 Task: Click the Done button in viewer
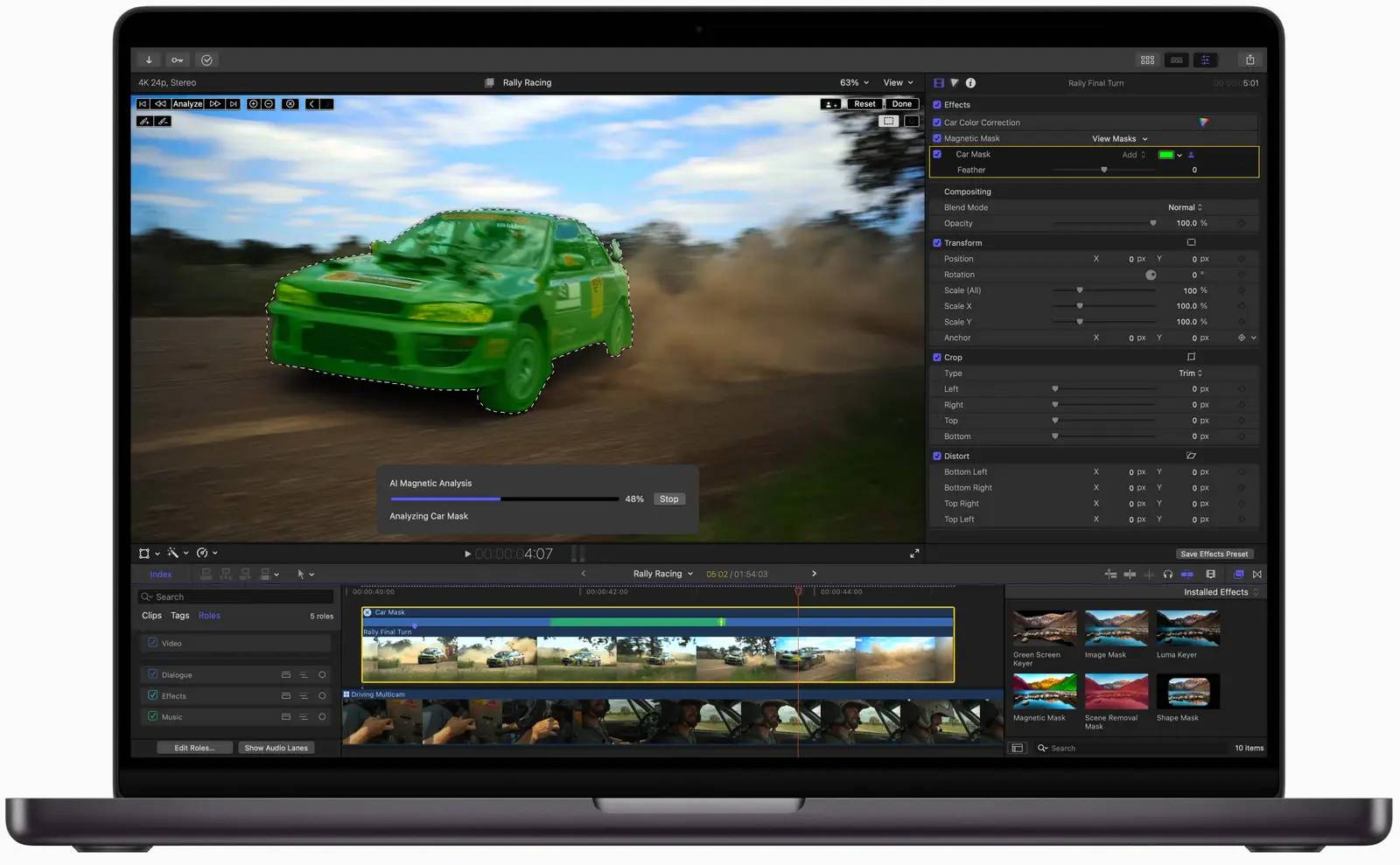coord(902,104)
